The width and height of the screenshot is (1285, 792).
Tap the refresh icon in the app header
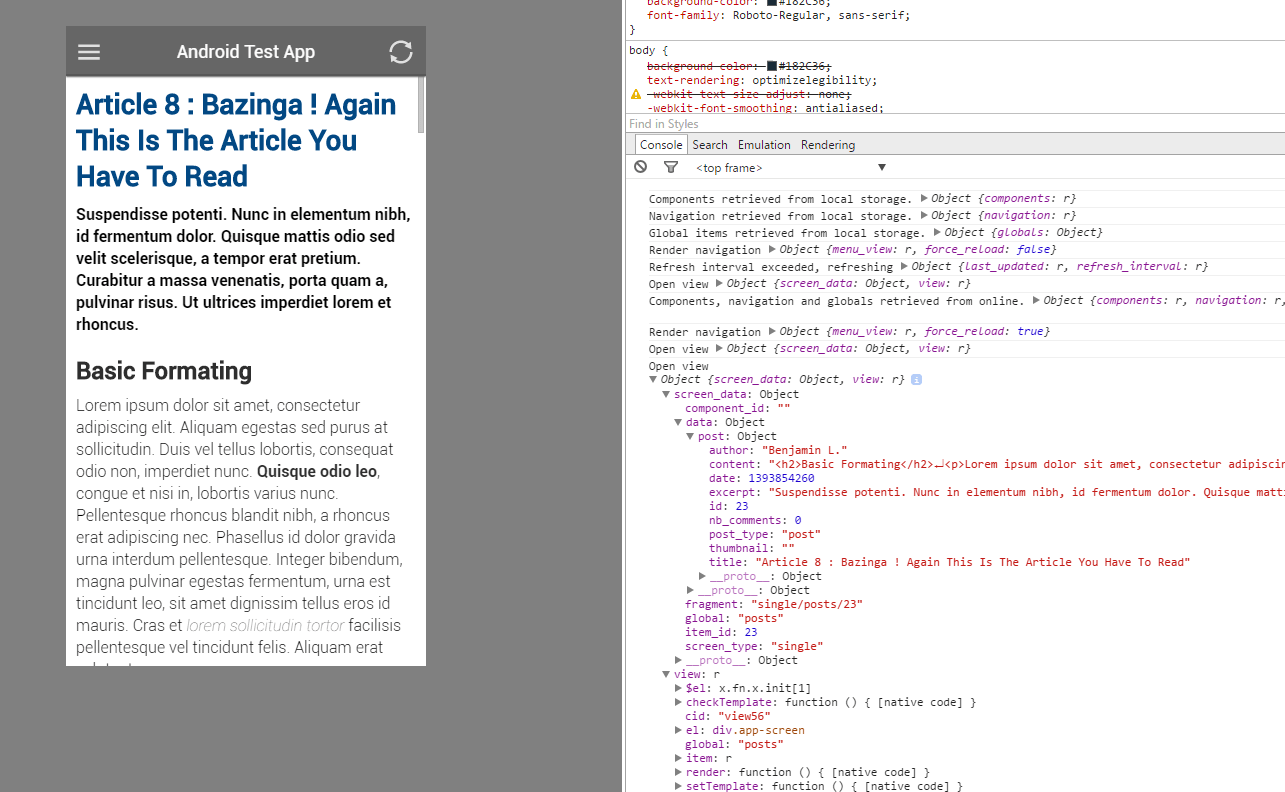tap(401, 52)
